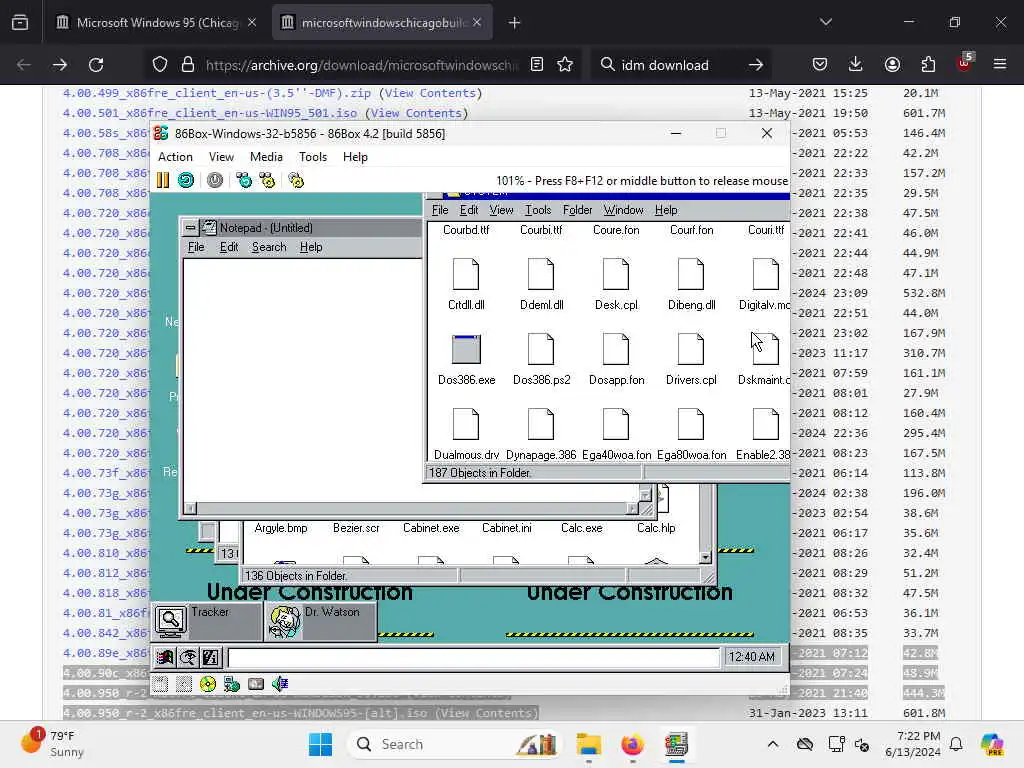Open the System folder window's Tools menu
The image size is (1024, 768).
537,210
